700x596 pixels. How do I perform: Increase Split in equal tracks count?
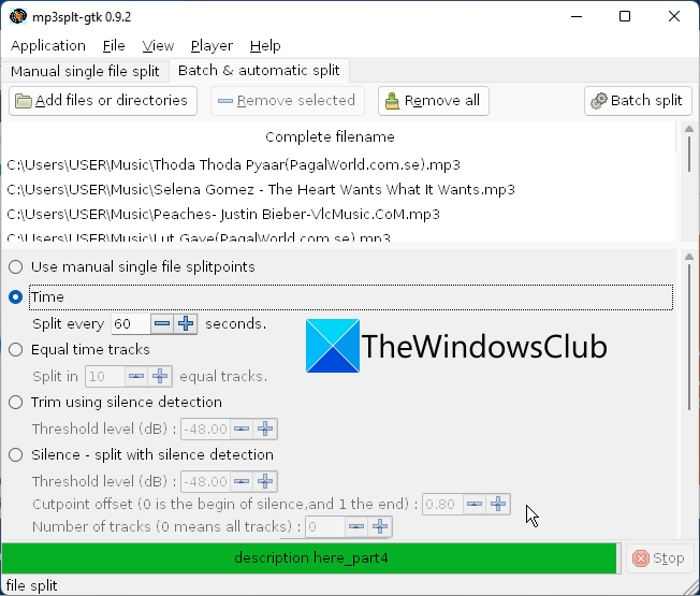[x=160, y=376]
